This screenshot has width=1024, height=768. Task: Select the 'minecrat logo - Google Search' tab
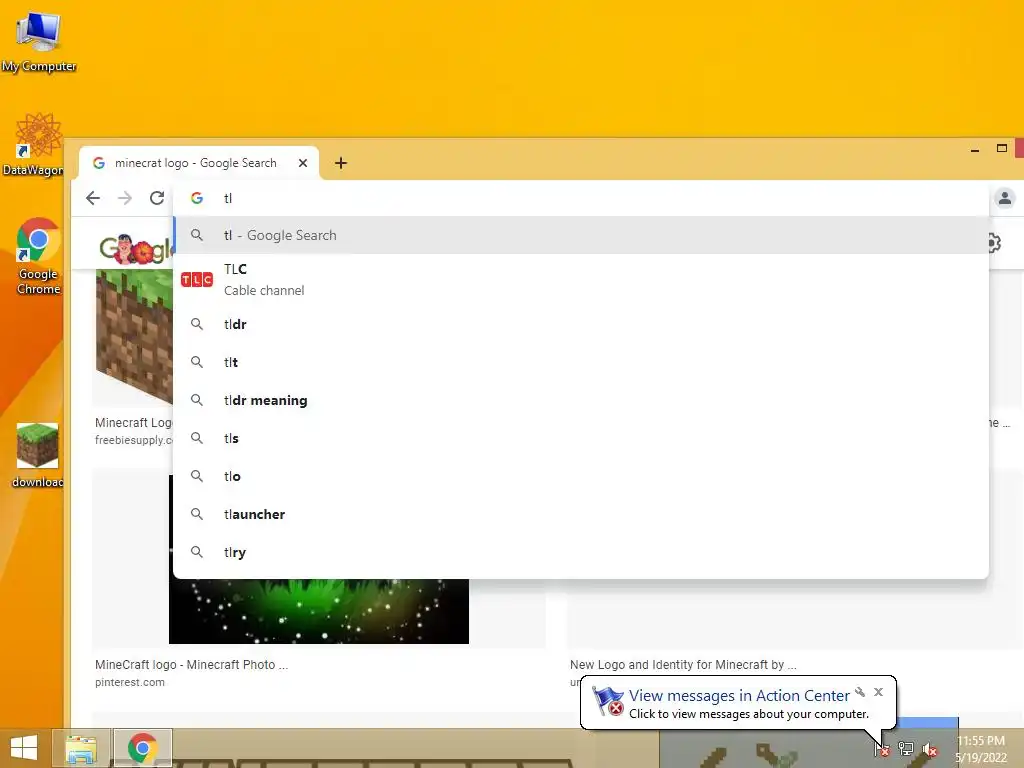[x=199, y=163]
